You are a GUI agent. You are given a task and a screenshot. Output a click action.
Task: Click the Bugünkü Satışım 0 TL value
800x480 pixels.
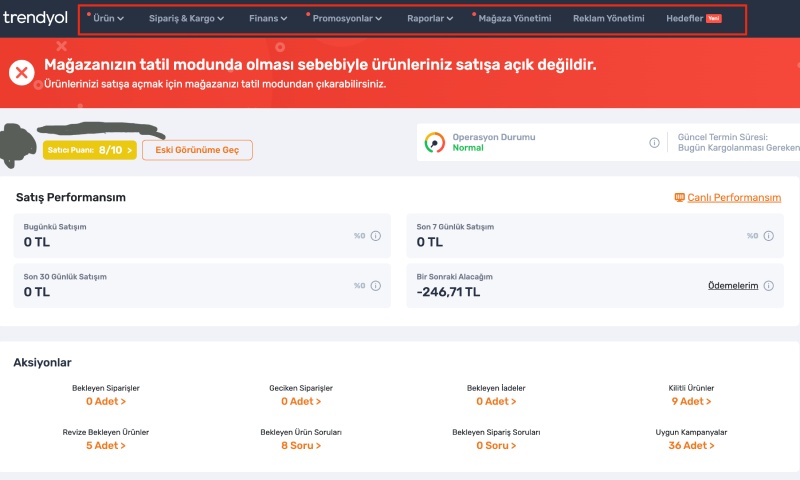[37, 242]
